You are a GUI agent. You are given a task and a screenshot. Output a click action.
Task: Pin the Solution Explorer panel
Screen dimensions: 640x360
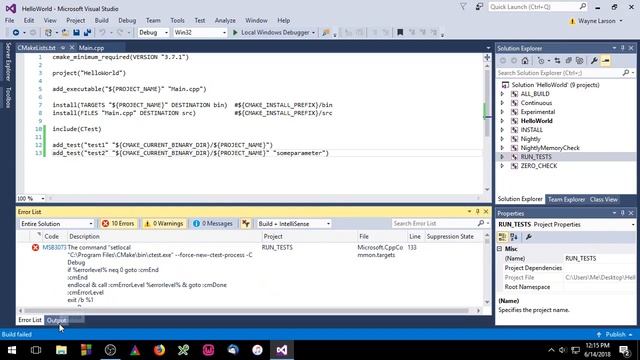point(622,48)
